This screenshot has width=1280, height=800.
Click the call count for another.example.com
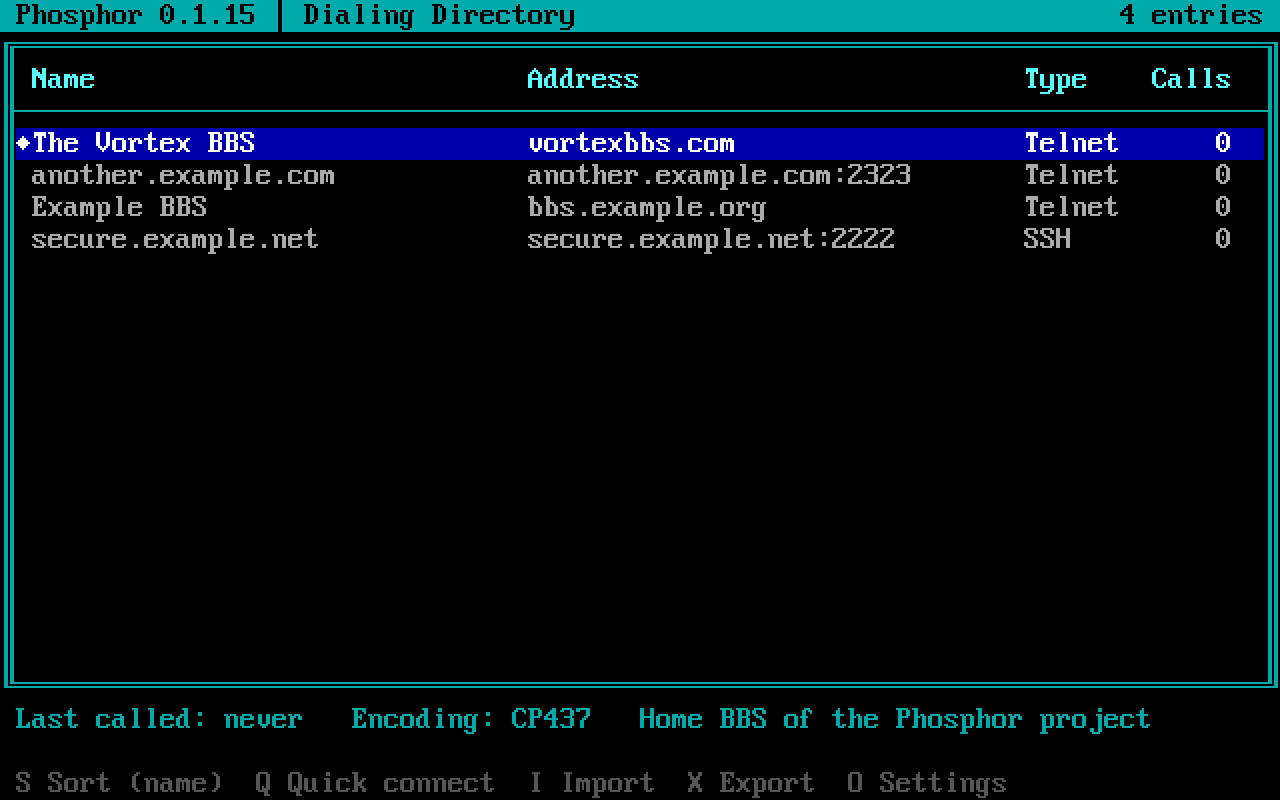tap(1223, 175)
